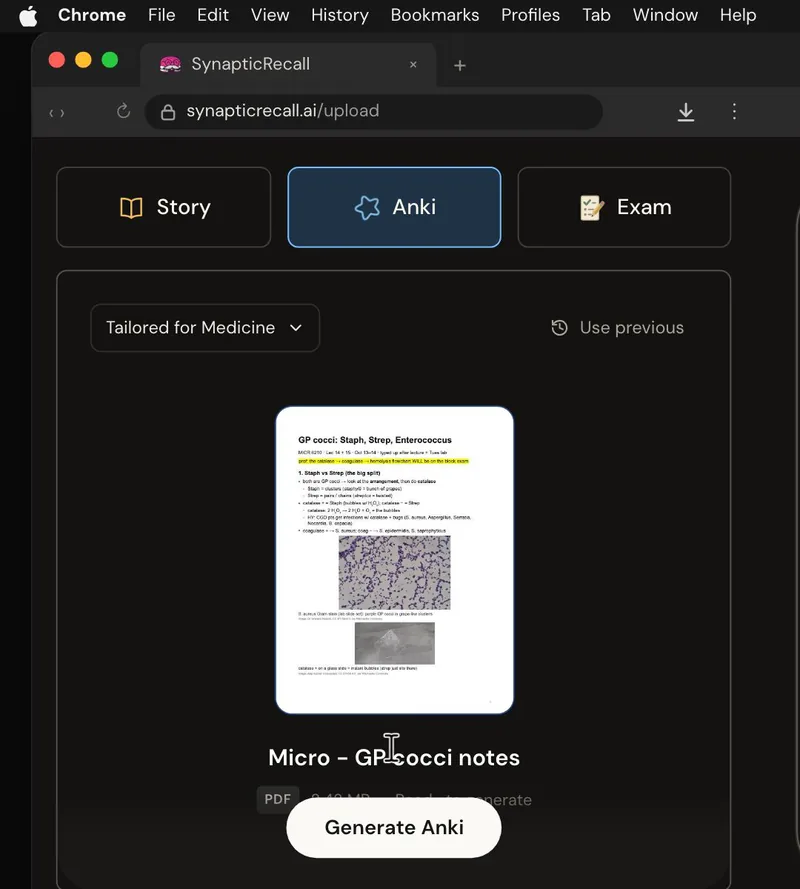The width and height of the screenshot is (800, 889).
Task: Click the macOS red close window button
Action: 57,60
